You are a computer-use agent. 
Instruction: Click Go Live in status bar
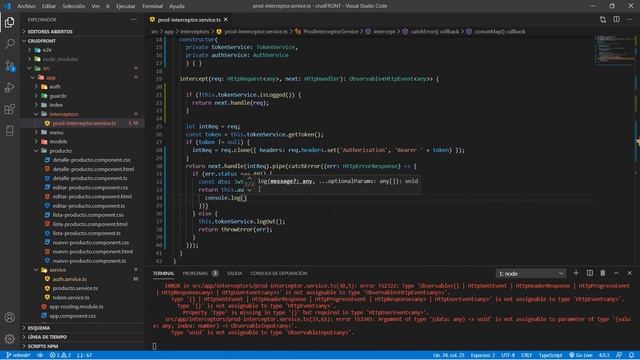581,355
